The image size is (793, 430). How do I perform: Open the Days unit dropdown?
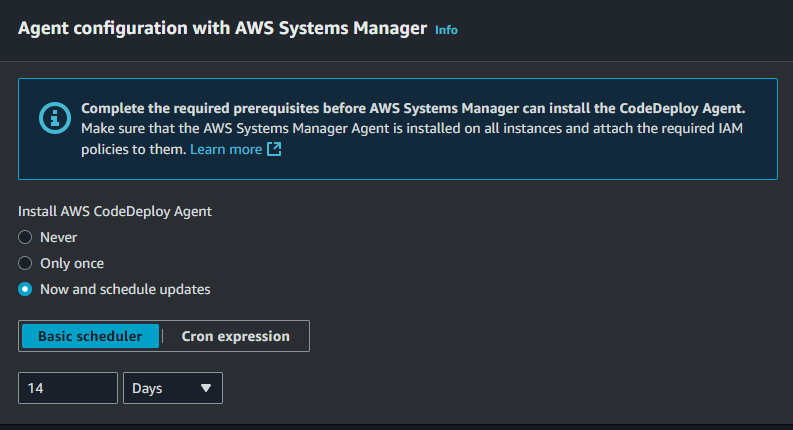pyautogui.click(x=172, y=388)
